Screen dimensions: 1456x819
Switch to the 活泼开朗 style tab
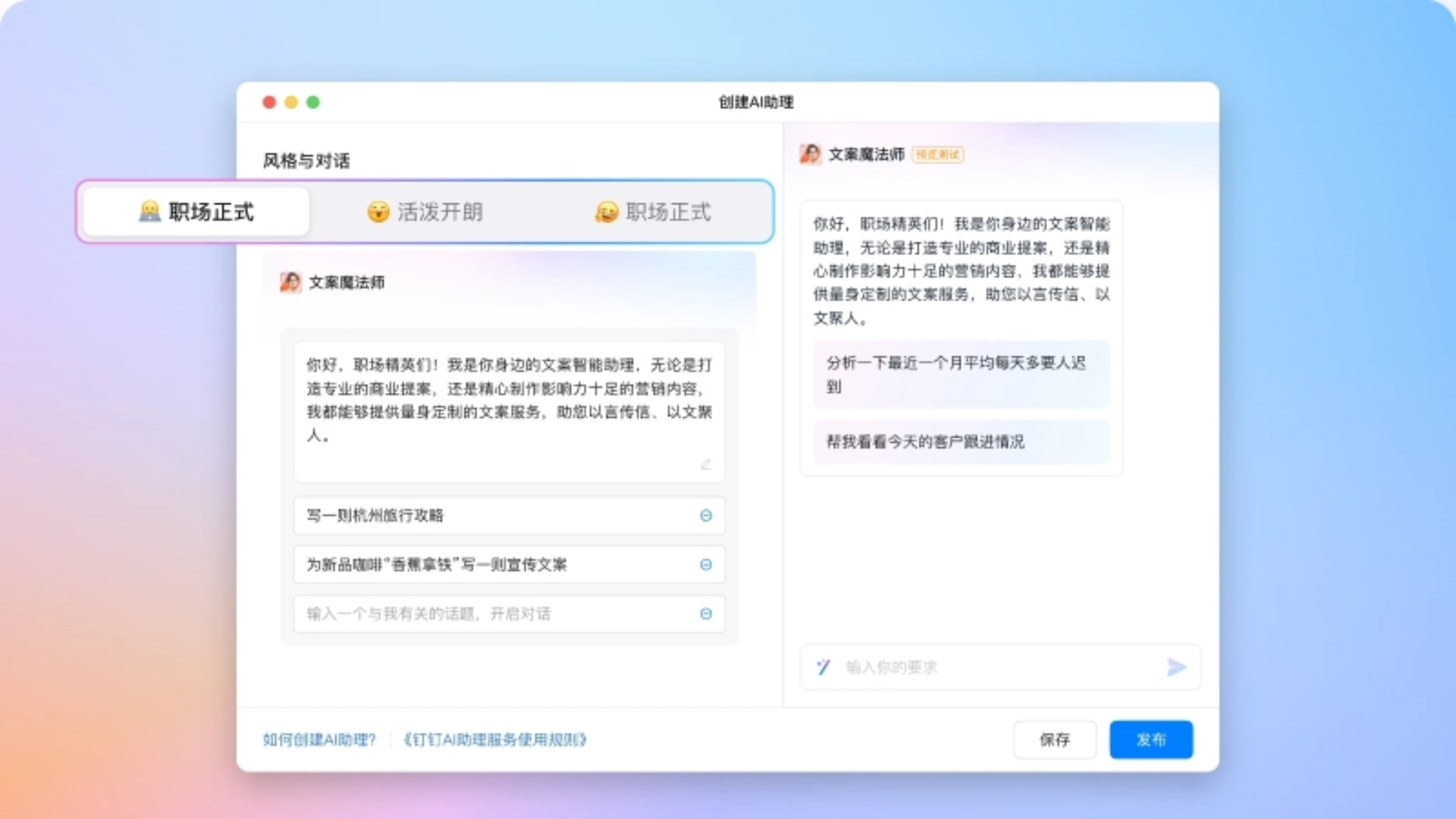pyautogui.click(x=425, y=212)
